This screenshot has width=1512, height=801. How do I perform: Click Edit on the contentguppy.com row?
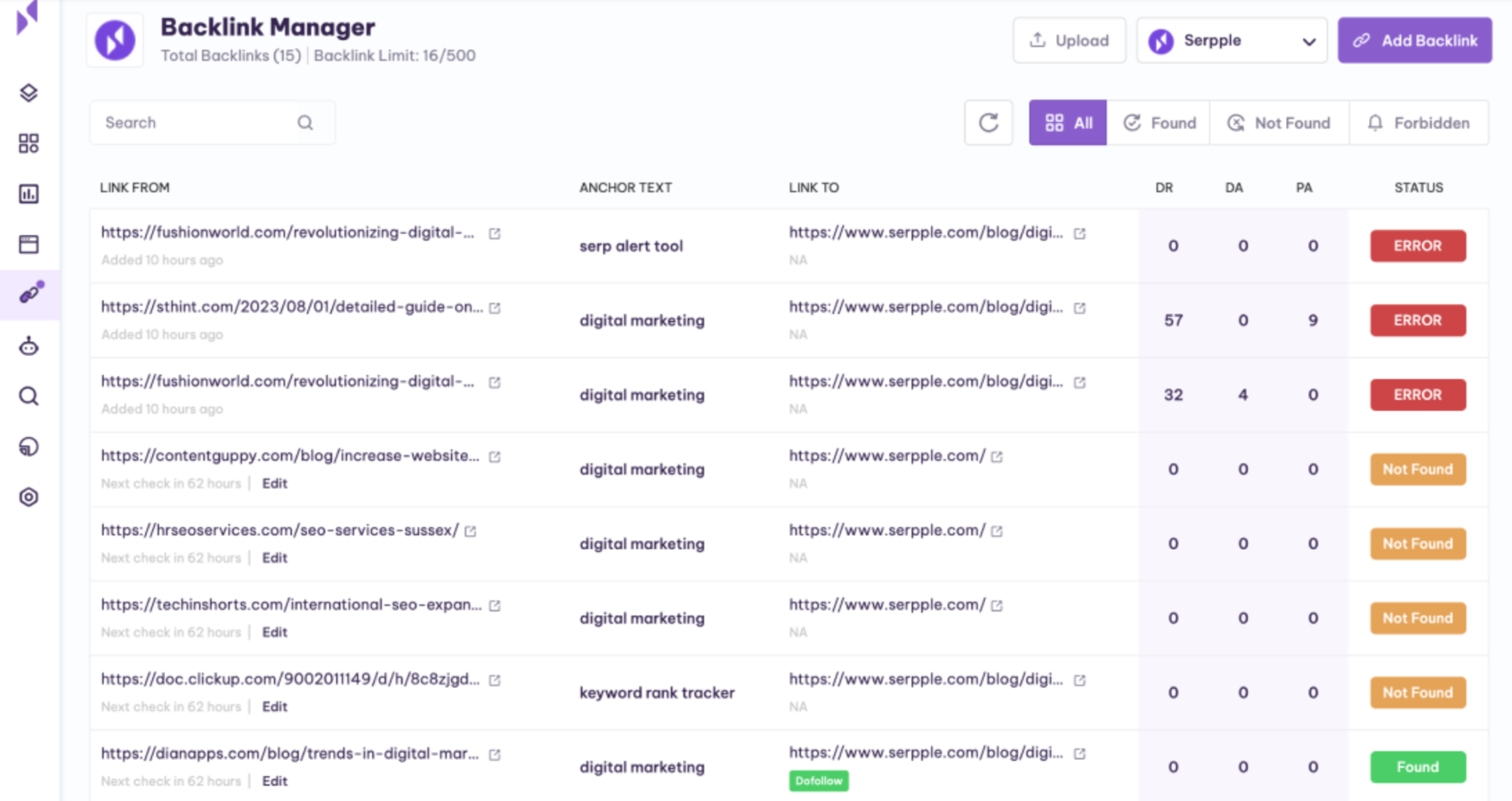tap(275, 483)
